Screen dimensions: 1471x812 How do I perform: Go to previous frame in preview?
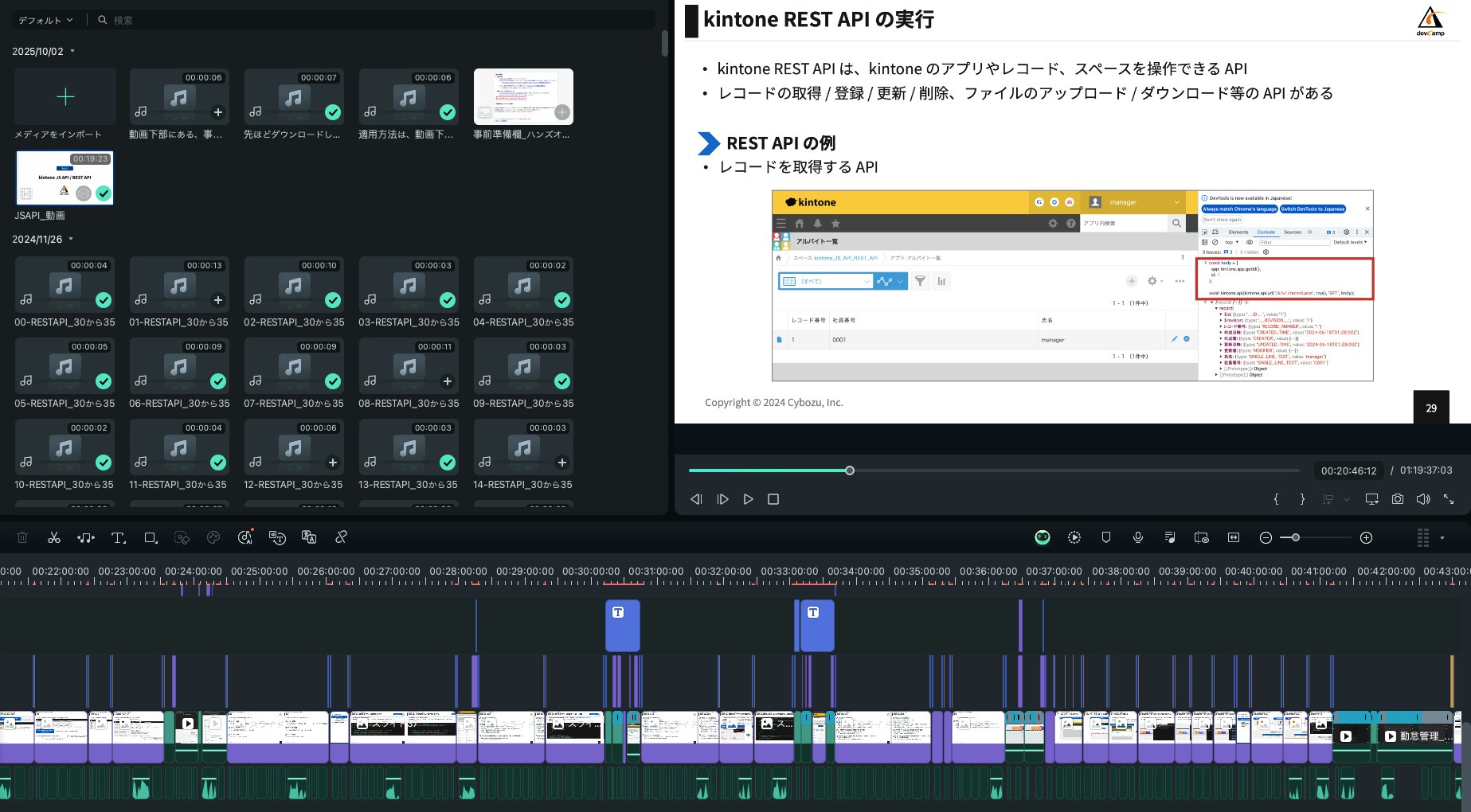(696, 499)
